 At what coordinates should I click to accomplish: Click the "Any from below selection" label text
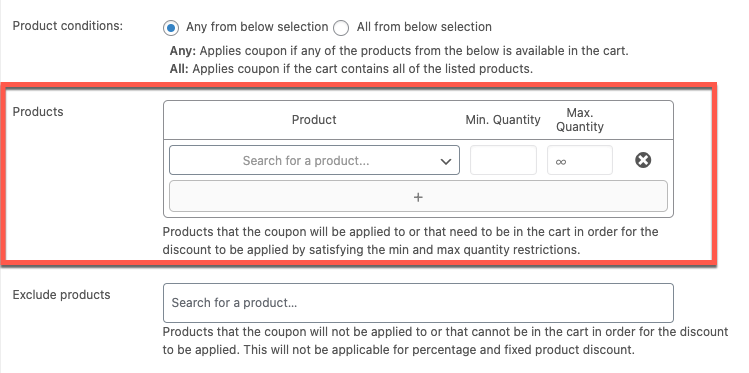pyautogui.click(x=257, y=27)
